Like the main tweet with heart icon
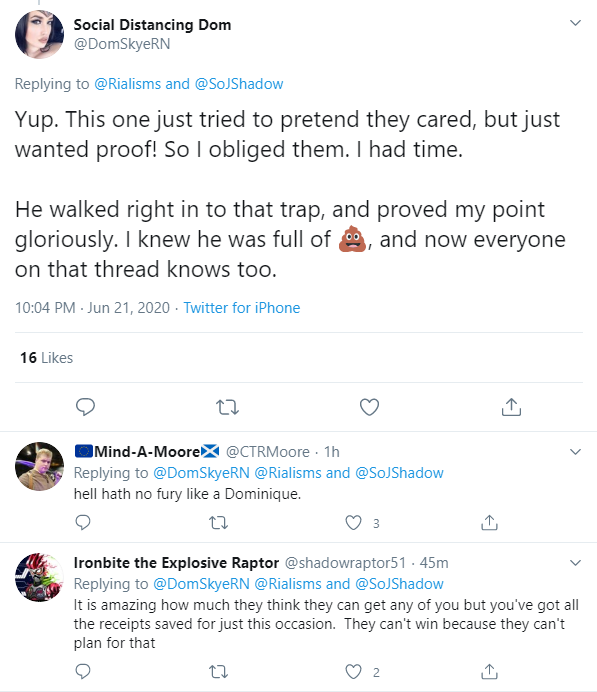The image size is (597, 692). coord(369,407)
